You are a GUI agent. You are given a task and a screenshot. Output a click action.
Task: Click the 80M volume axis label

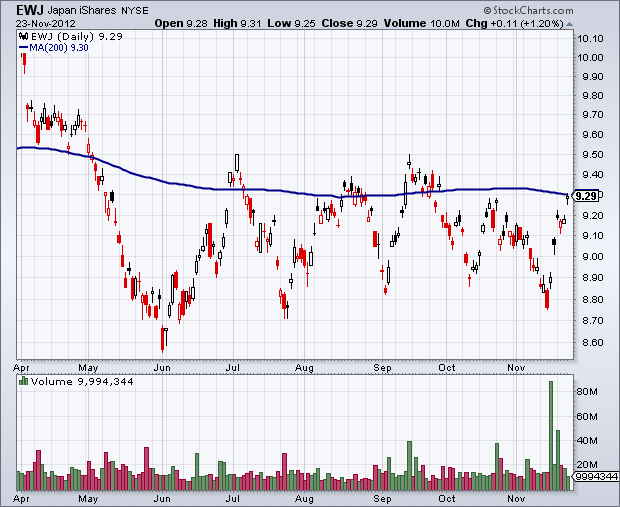tap(586, 392)
